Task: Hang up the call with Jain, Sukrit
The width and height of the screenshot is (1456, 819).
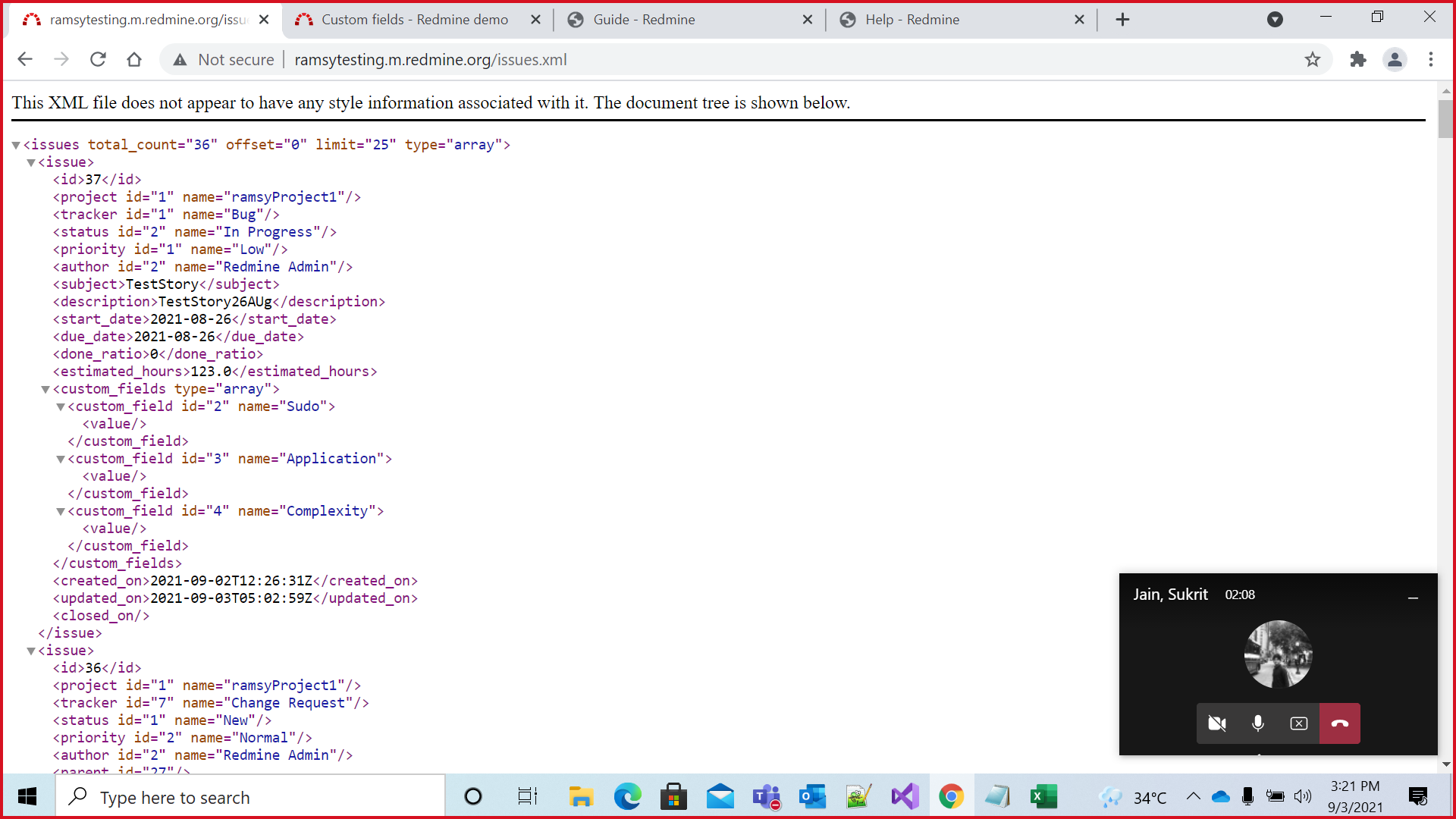Action: [x=1340, y=723]
